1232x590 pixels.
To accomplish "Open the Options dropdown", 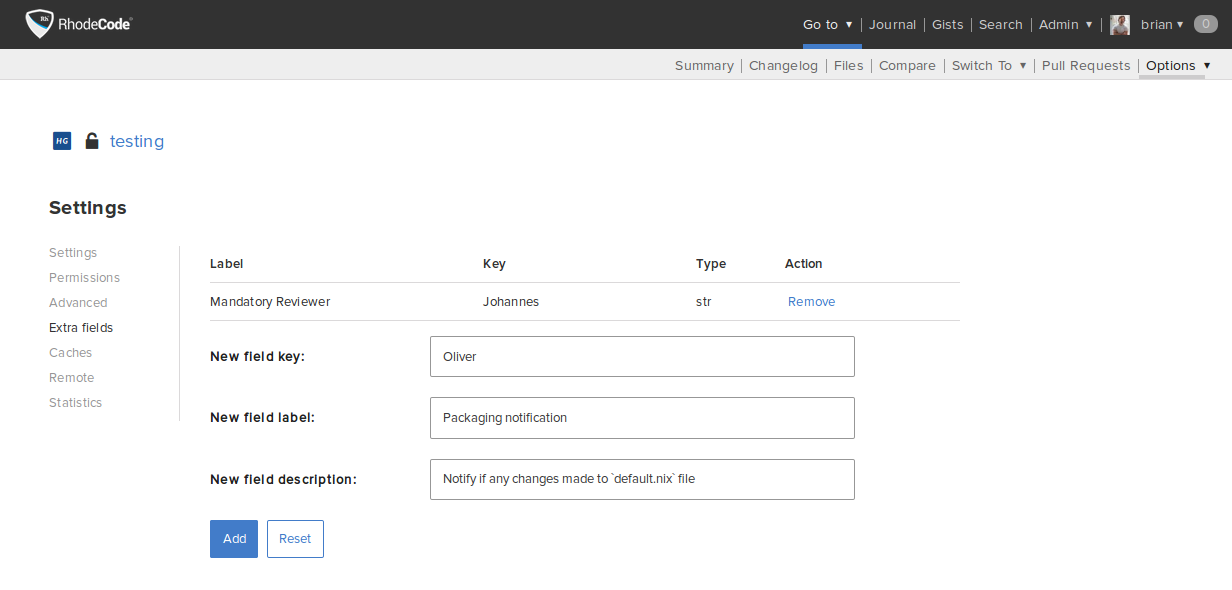I will pyautogui.click(x=1177, y=66).
